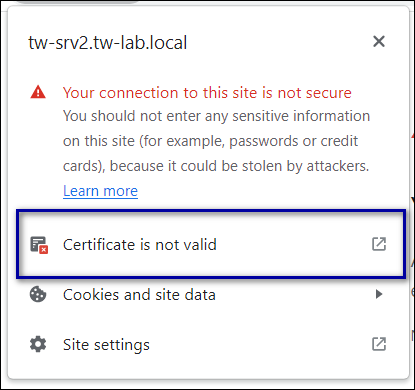Click the invalid certificate icon
Image resolution: width=415 pixels, height=390 pixels.
pyautogui.click(x=39, y=245)
